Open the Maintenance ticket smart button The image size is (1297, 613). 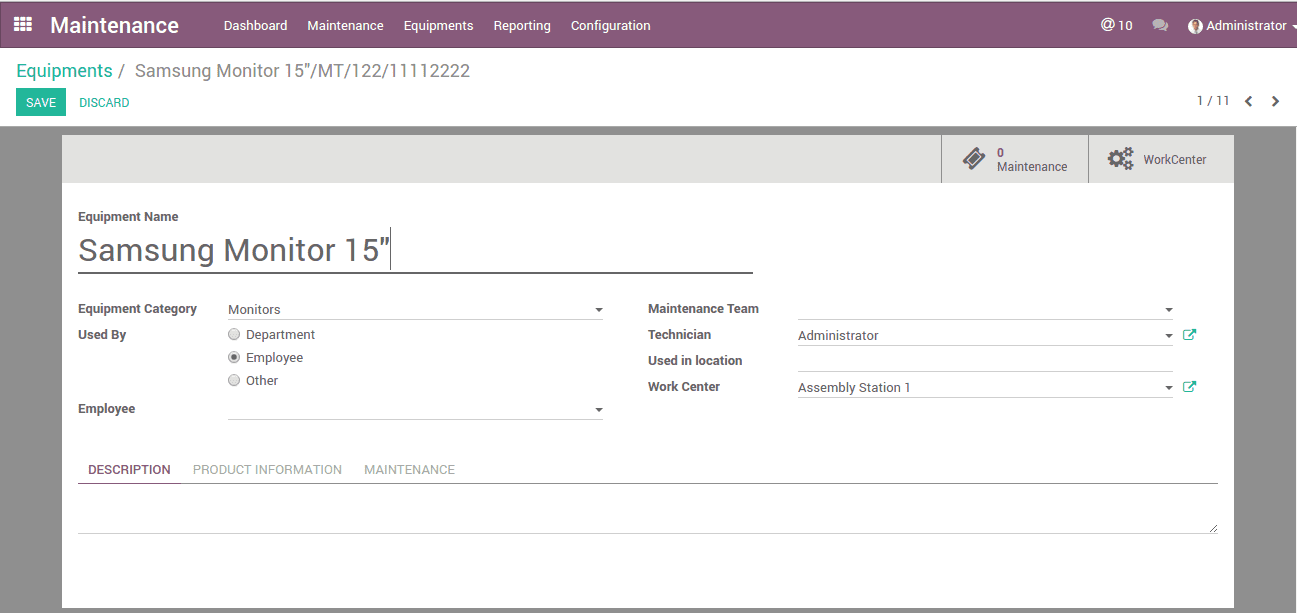[1015, 159]
